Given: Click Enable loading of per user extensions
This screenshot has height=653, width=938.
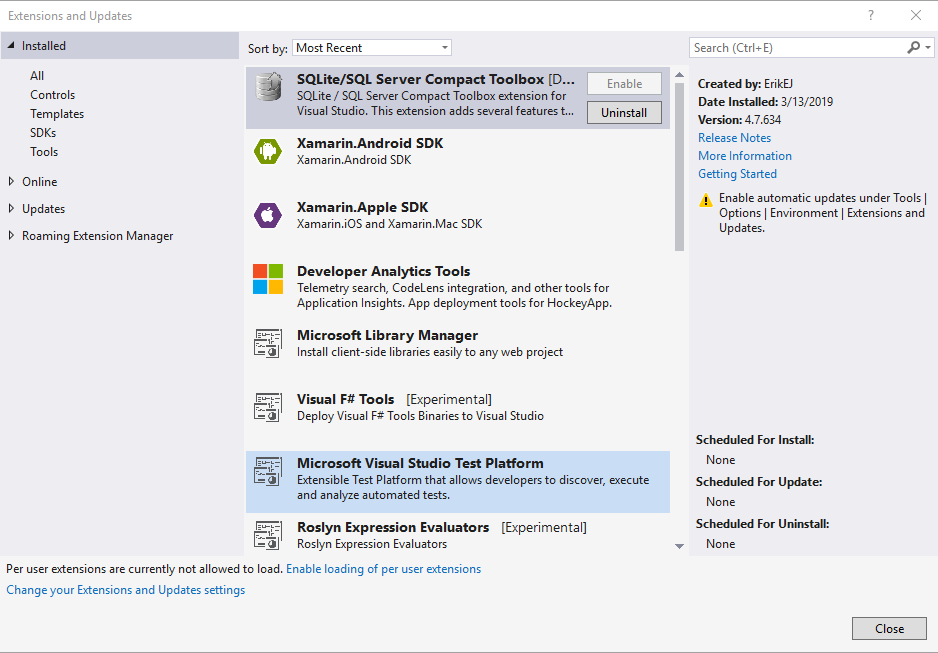Looking at the screenshot, I should click(383, 569).
